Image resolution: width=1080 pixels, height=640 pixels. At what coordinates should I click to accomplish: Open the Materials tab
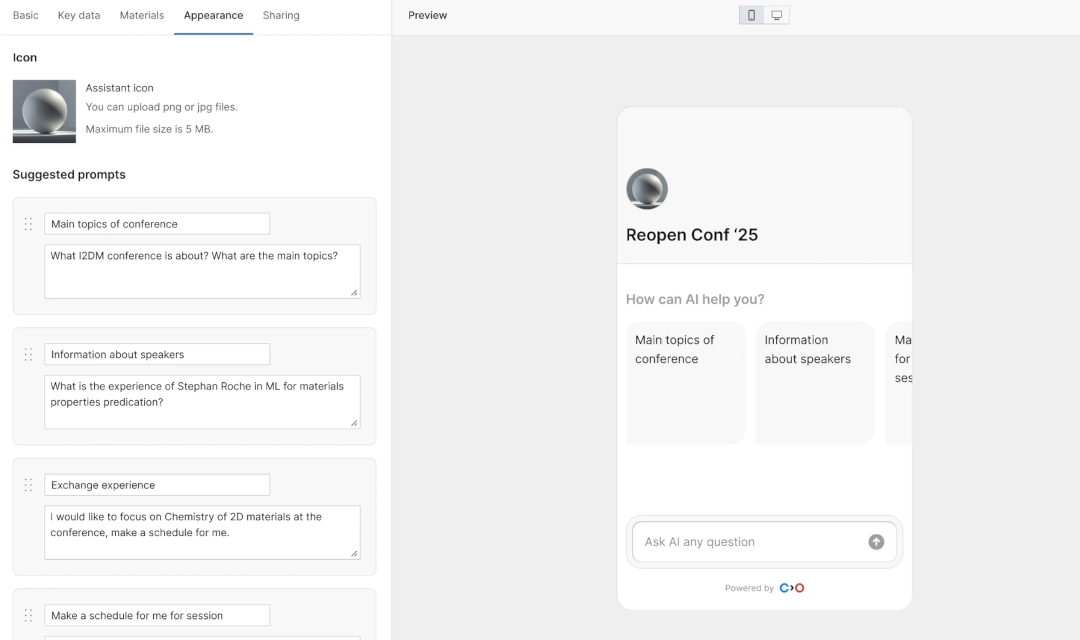tap(141, 15)
